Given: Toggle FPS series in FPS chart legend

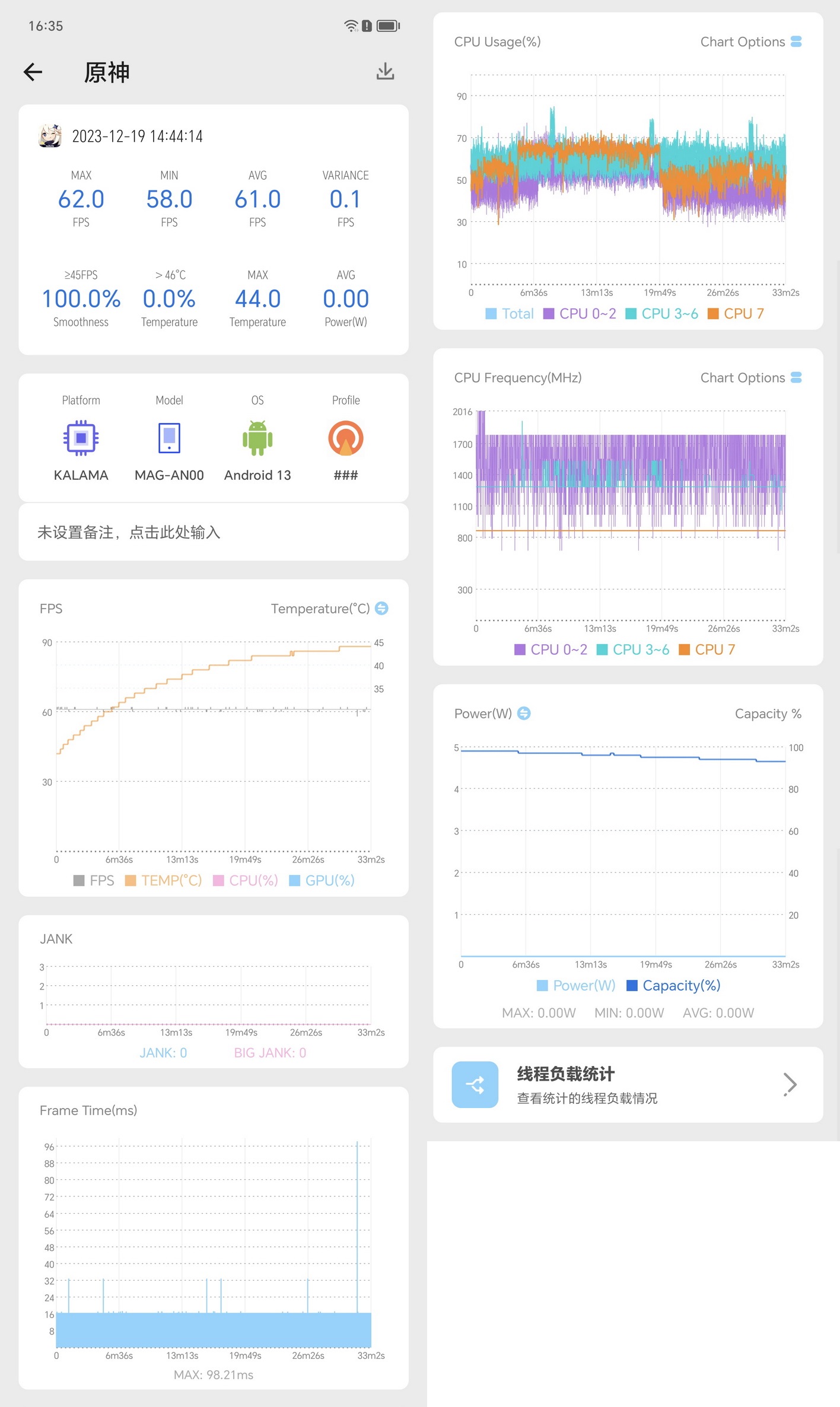Looking at the screenshot, I should pos(94,880).
